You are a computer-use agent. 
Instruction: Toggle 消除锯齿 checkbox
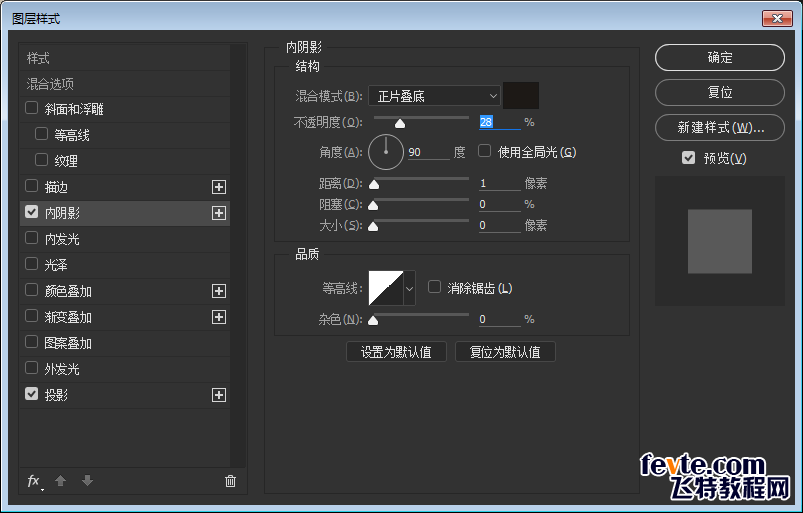pos(434,287)
